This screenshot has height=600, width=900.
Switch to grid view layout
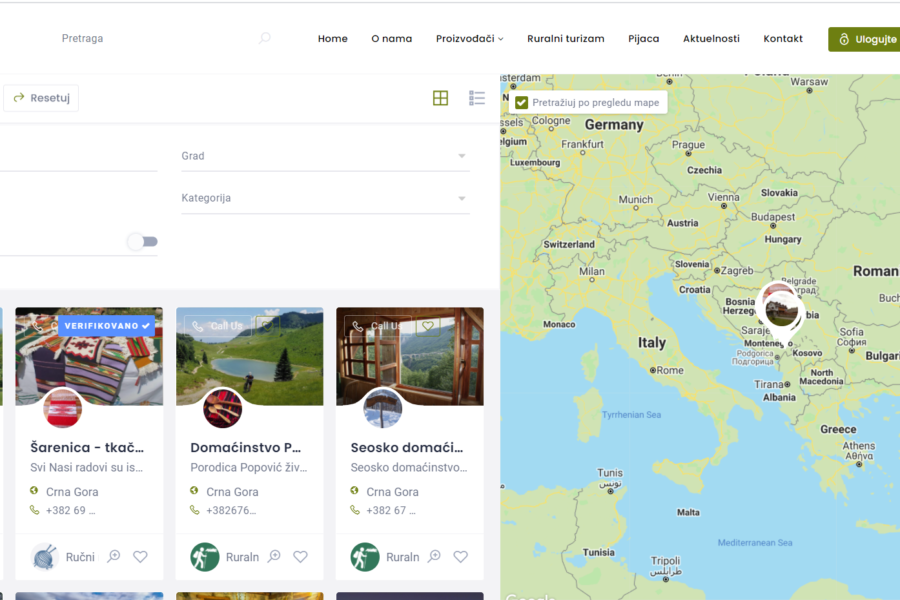click(x=440, y=98)
